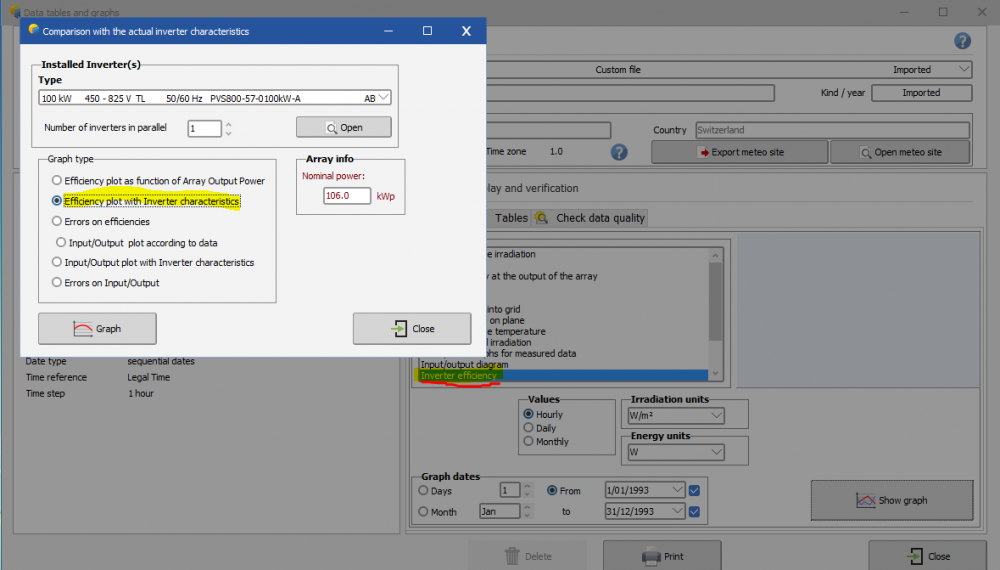The width and height of the screenshot is (1000, 570).
Task: Click the Graph button in dialog
Action: click(97, 329)
